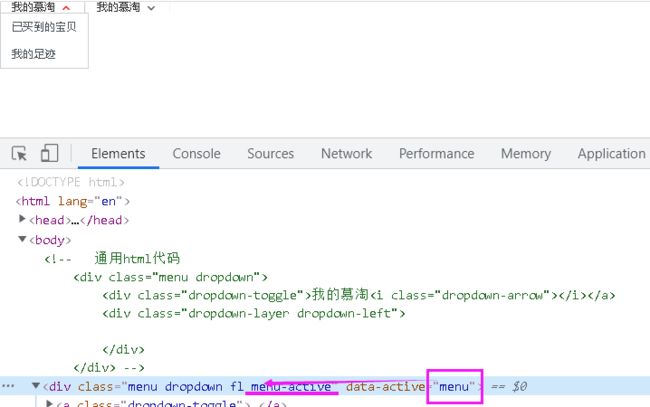Go to the Memory tab
The image size is (650, 407).
(526, 154)
